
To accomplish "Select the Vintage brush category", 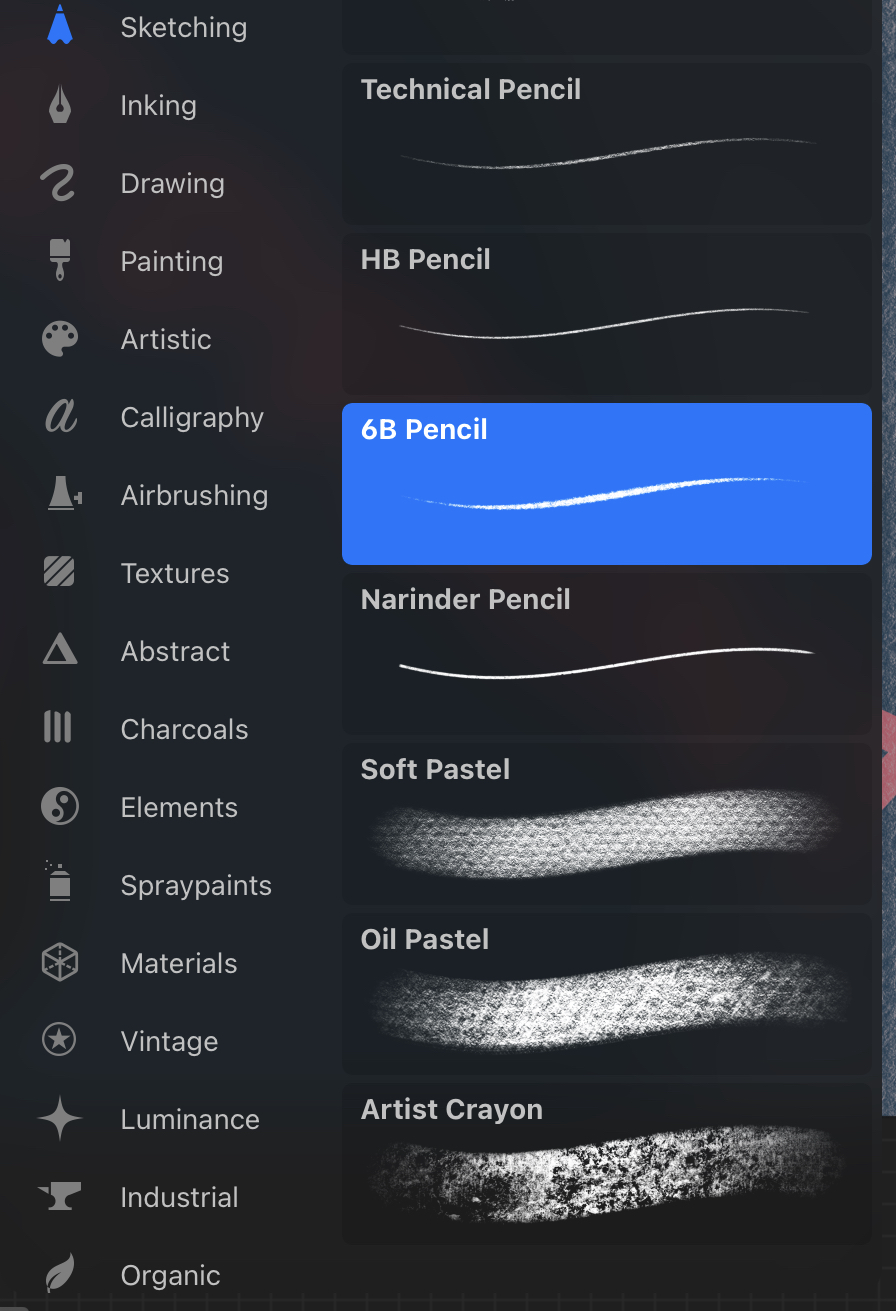I will 169,1041.
